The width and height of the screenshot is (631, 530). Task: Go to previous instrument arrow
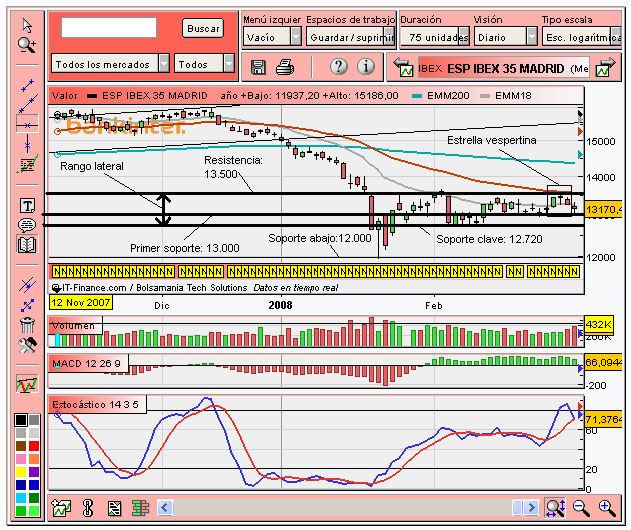tap(403, 67)
